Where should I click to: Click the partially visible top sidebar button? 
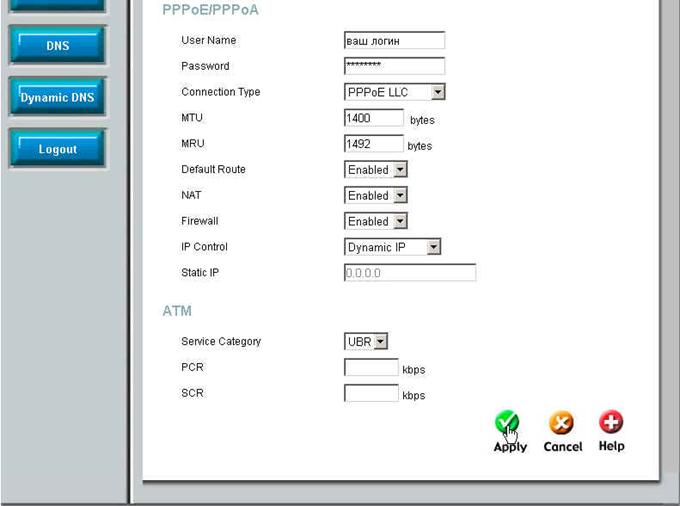[57, 5]
